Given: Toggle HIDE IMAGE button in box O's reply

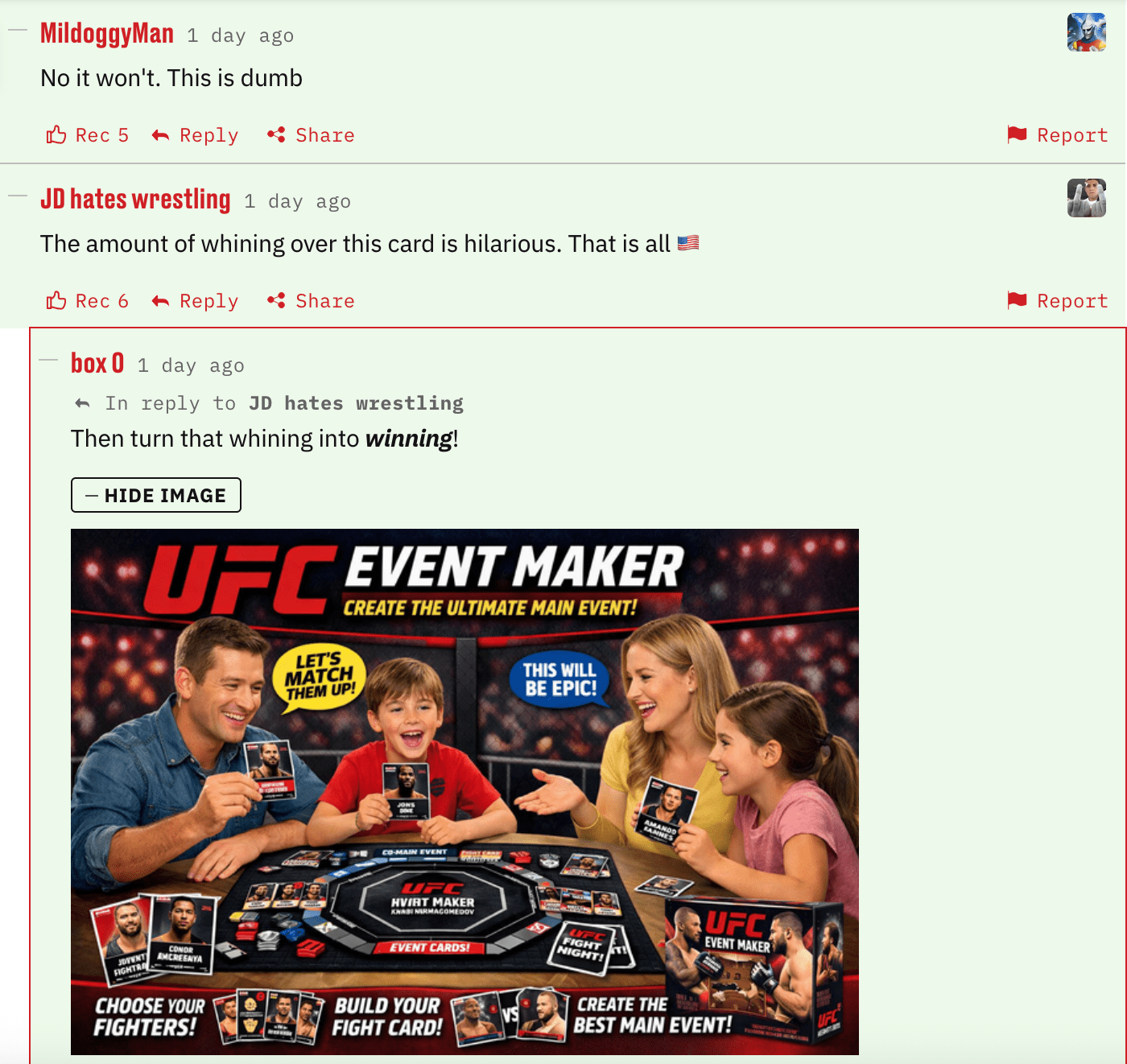Looking at the screenshot, I should pyautogui.click(x=156, y=495).
